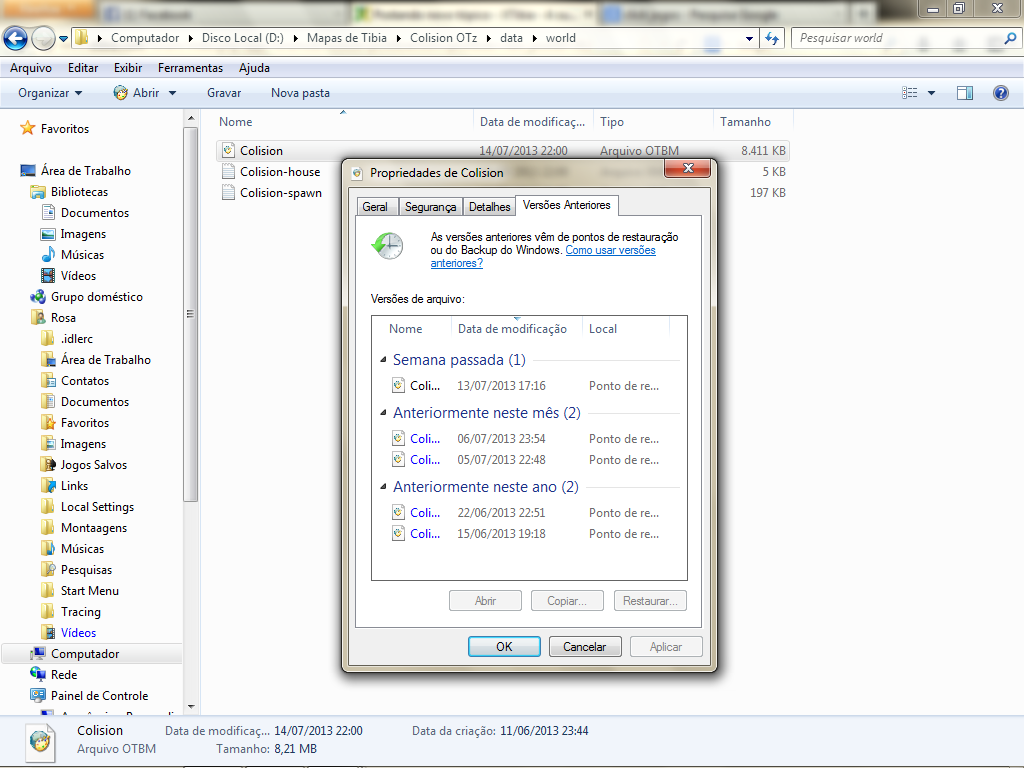
Task: Open the view options dropdown arrow
Action: pos(931,93)
